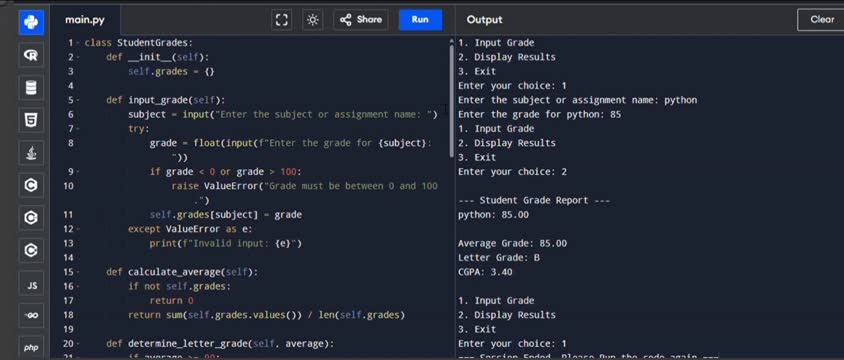Viewport: 844px width, 360px height.
Task: Toggle the light/dark theme sun button
Action: [x=312, y=20]
